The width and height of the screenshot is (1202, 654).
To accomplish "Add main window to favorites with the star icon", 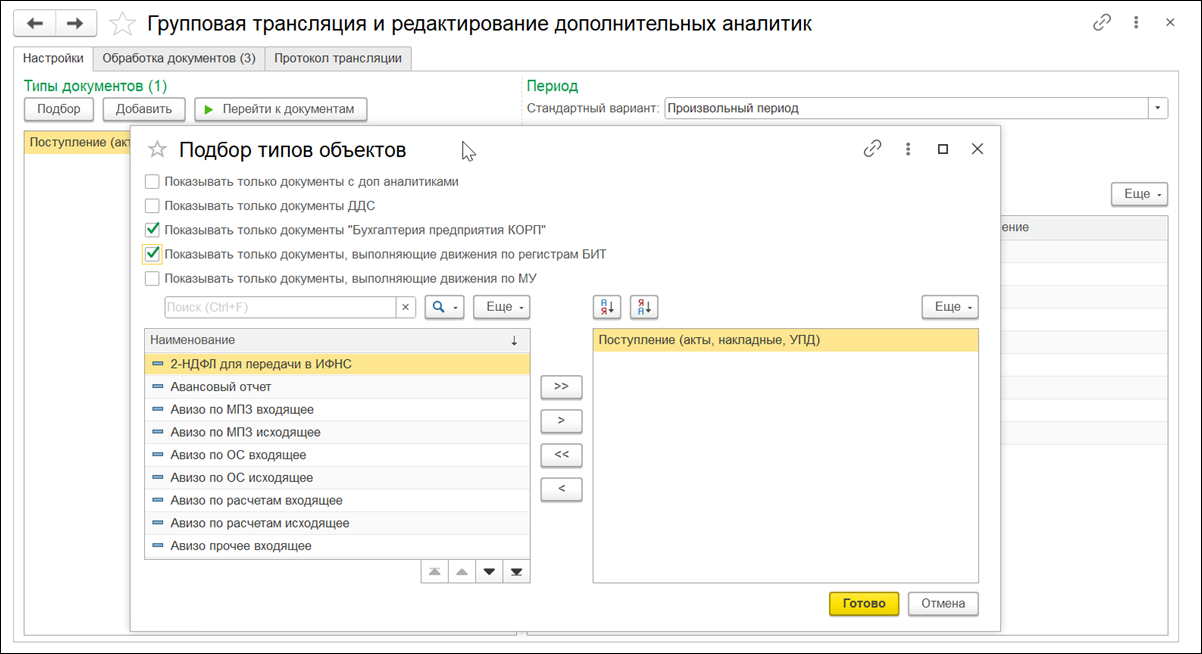I will pyautogui.click(x=122, y=23).
